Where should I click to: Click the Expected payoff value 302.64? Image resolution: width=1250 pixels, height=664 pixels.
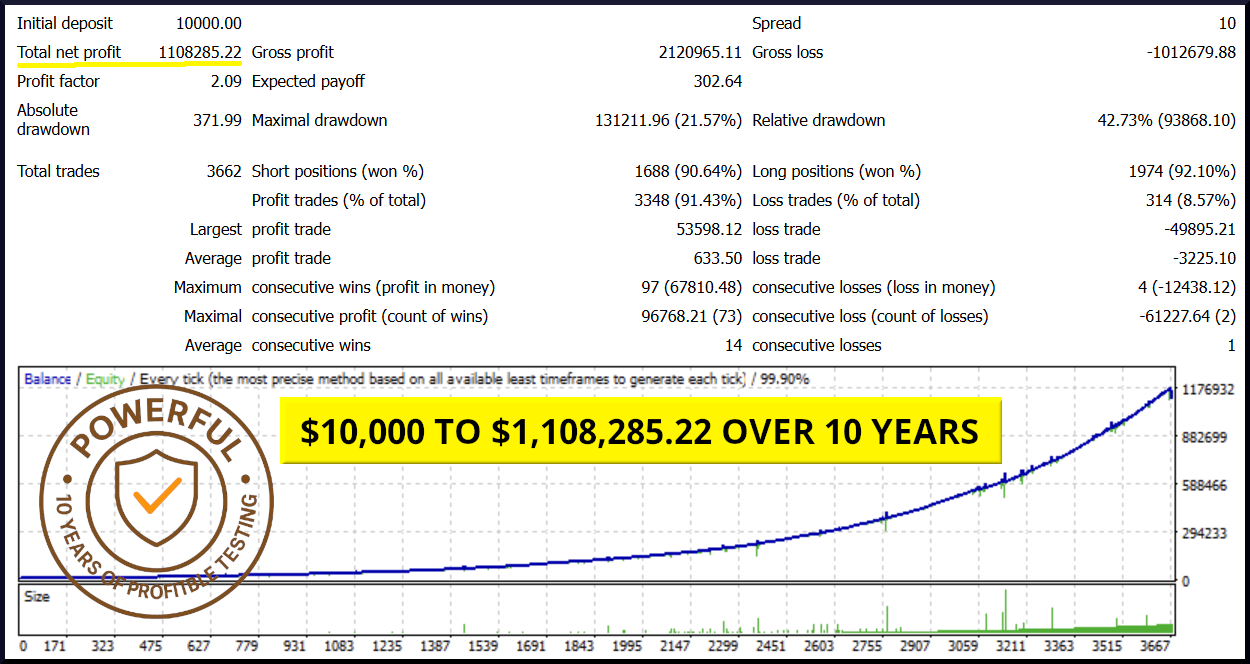(718, 81)
